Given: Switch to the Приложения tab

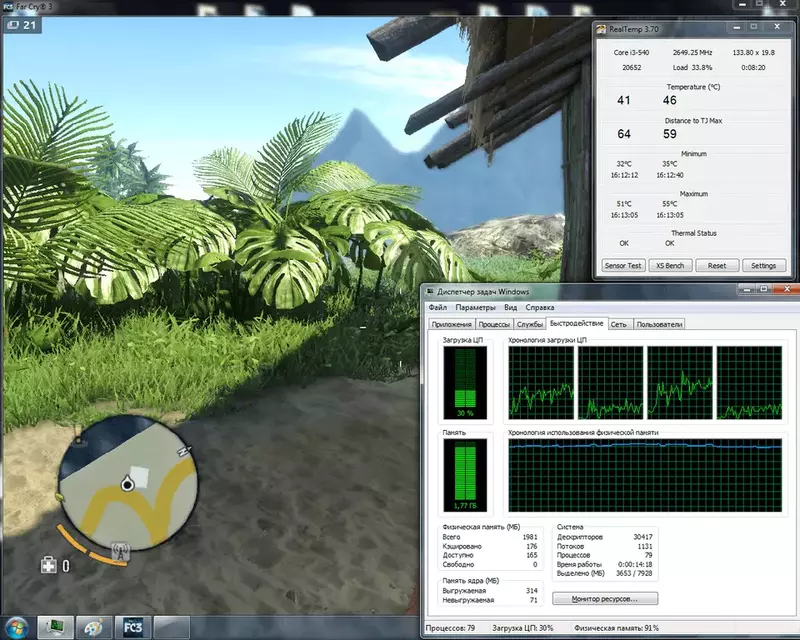Looking at the screenshot, I should coord(452,324).
